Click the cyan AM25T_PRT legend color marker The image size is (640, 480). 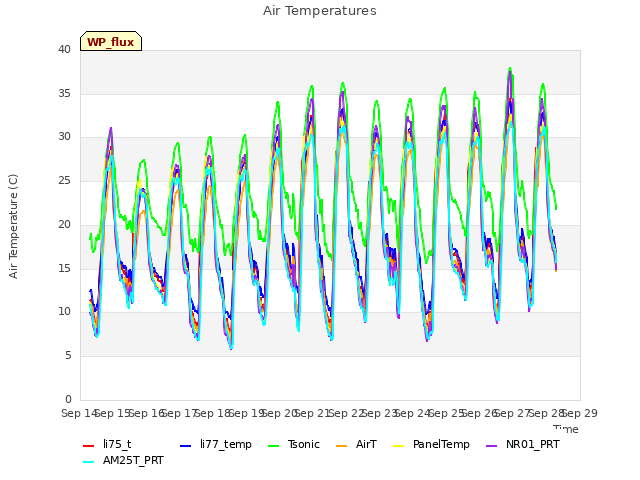click(89, 462)
